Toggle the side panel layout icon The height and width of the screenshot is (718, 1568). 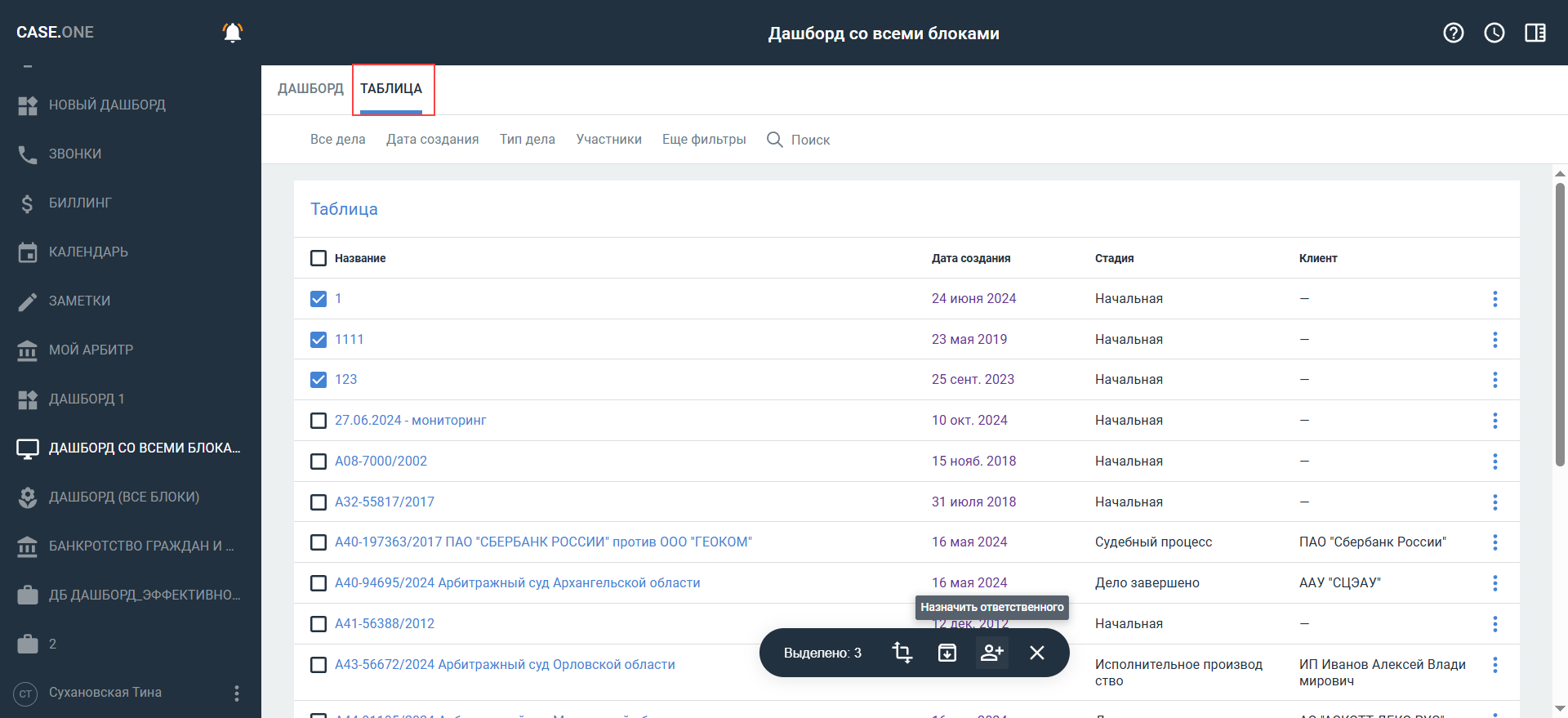tap(1535, 33)
